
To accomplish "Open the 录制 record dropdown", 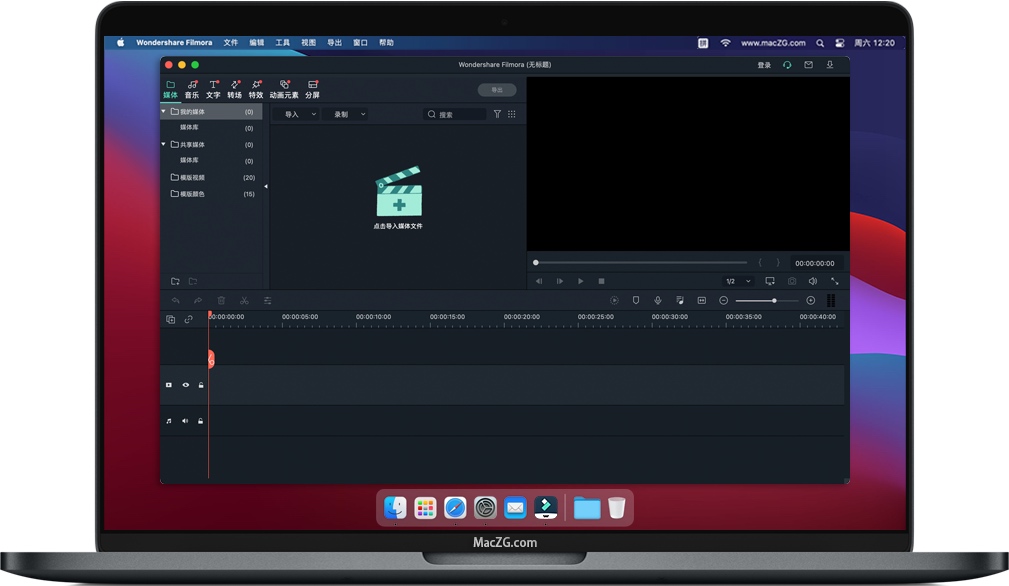I will 347,115.
